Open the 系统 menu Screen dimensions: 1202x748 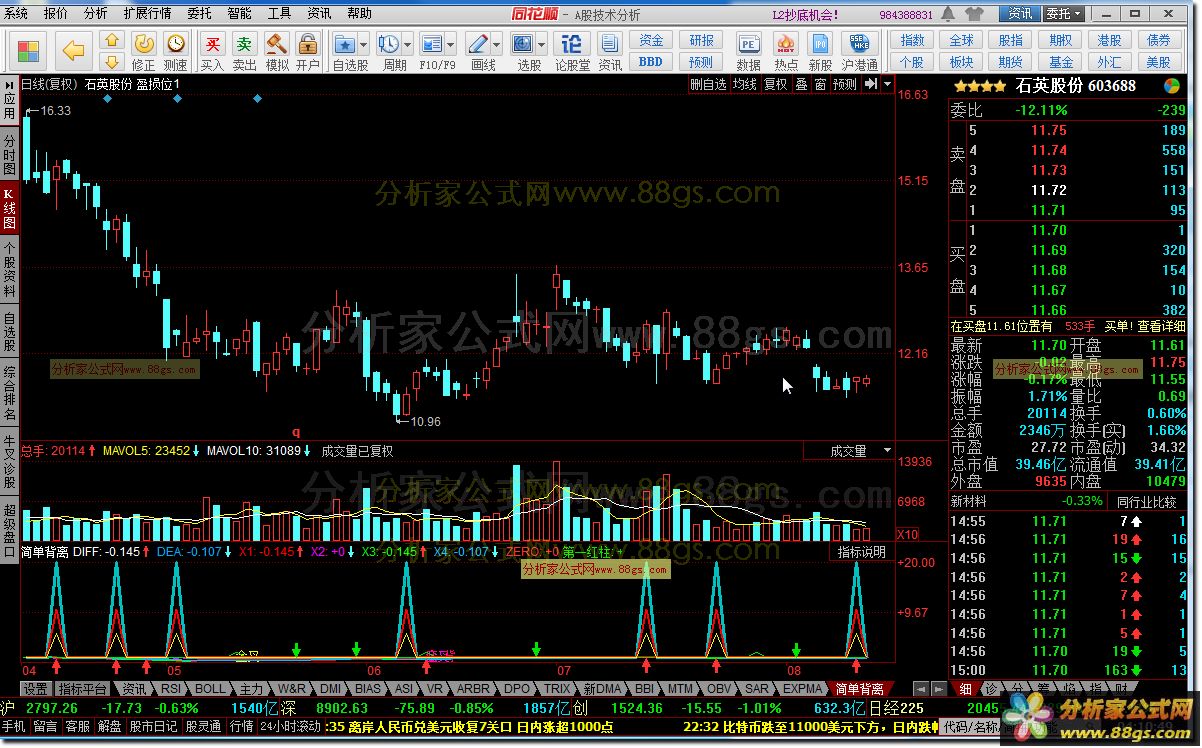pyautogui.click(x=16, y=14)
